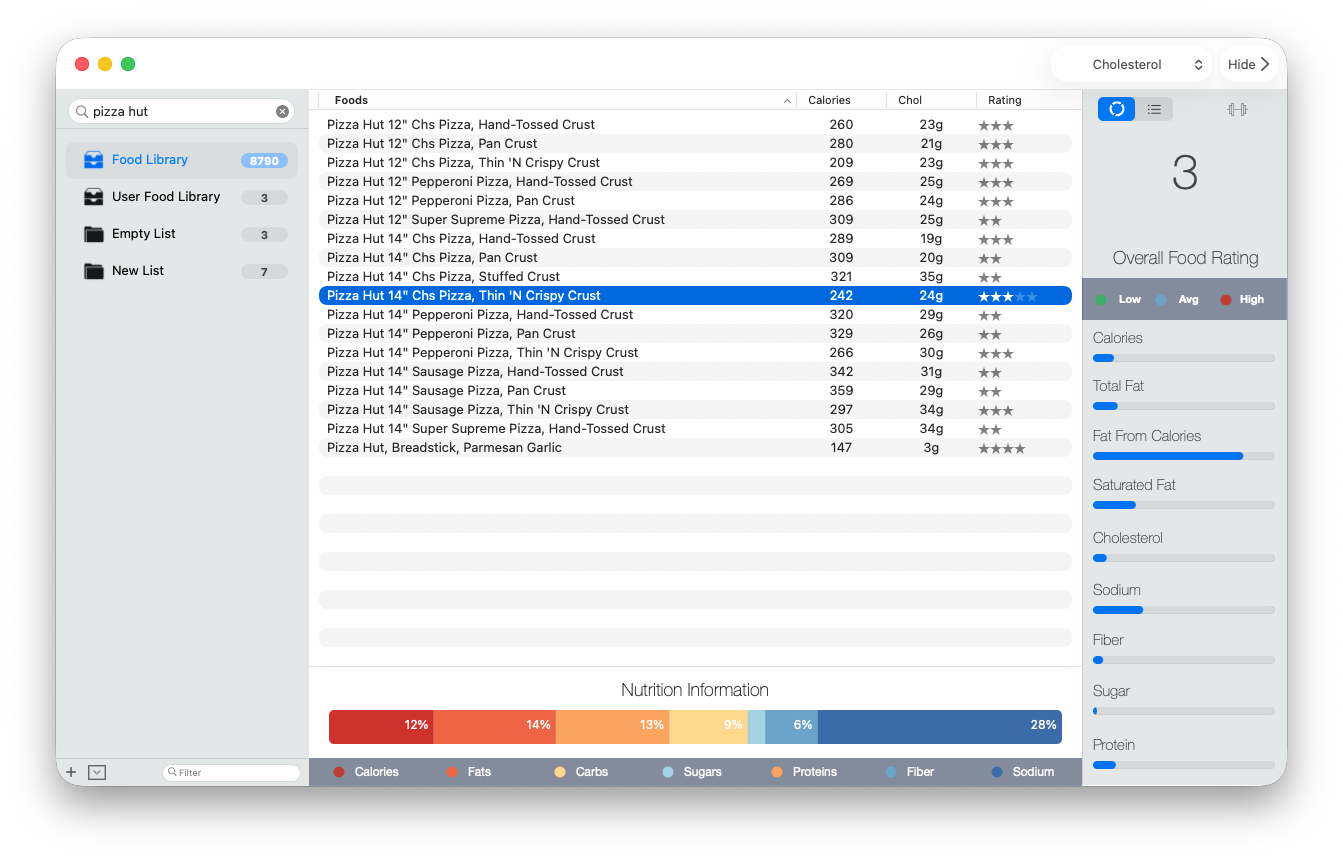This screenshot has width=1343, height=860.
Task: Open the action menu beside the plus button
Action: [97, 772]
